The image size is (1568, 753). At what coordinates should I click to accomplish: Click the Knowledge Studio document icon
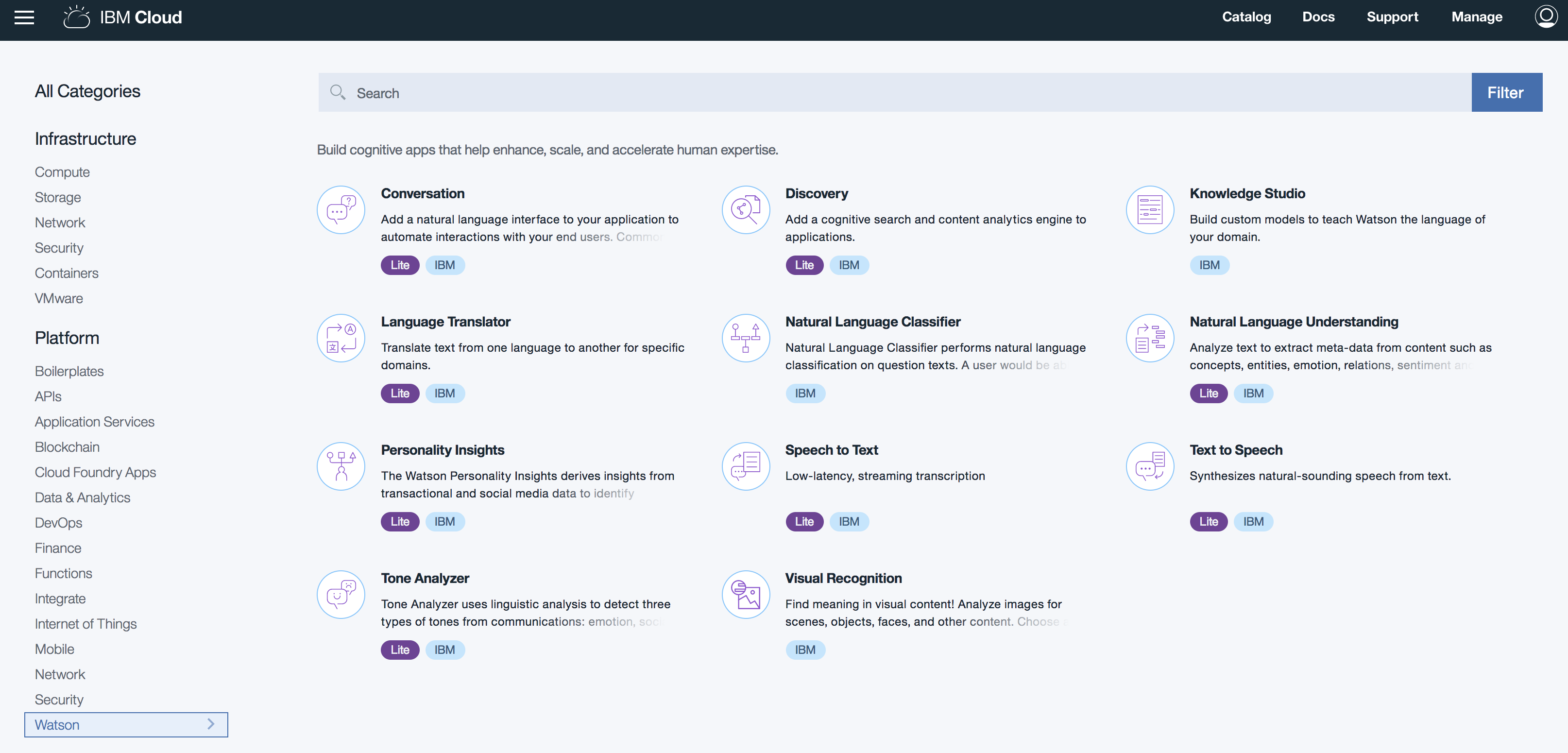coord(1149,210)
